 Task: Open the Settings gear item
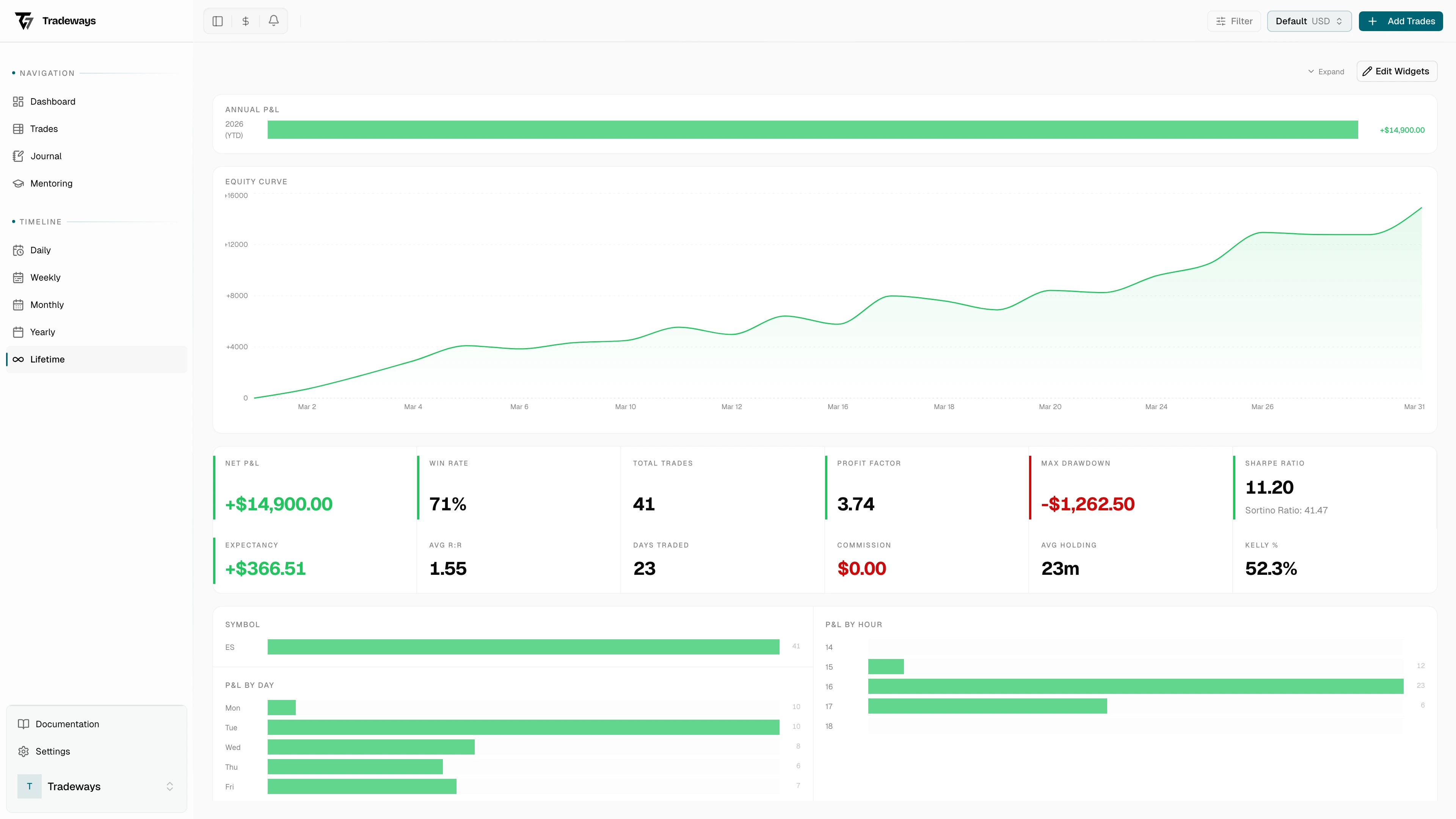click(53, 751)
